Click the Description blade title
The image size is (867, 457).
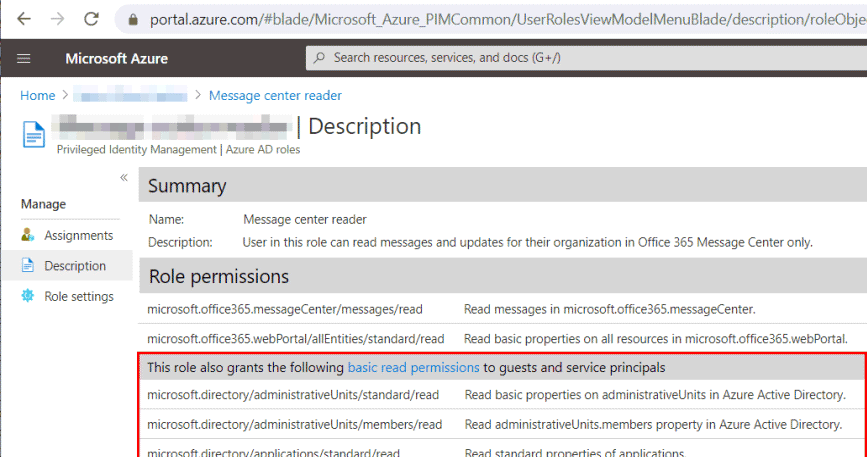click(364, 127)
